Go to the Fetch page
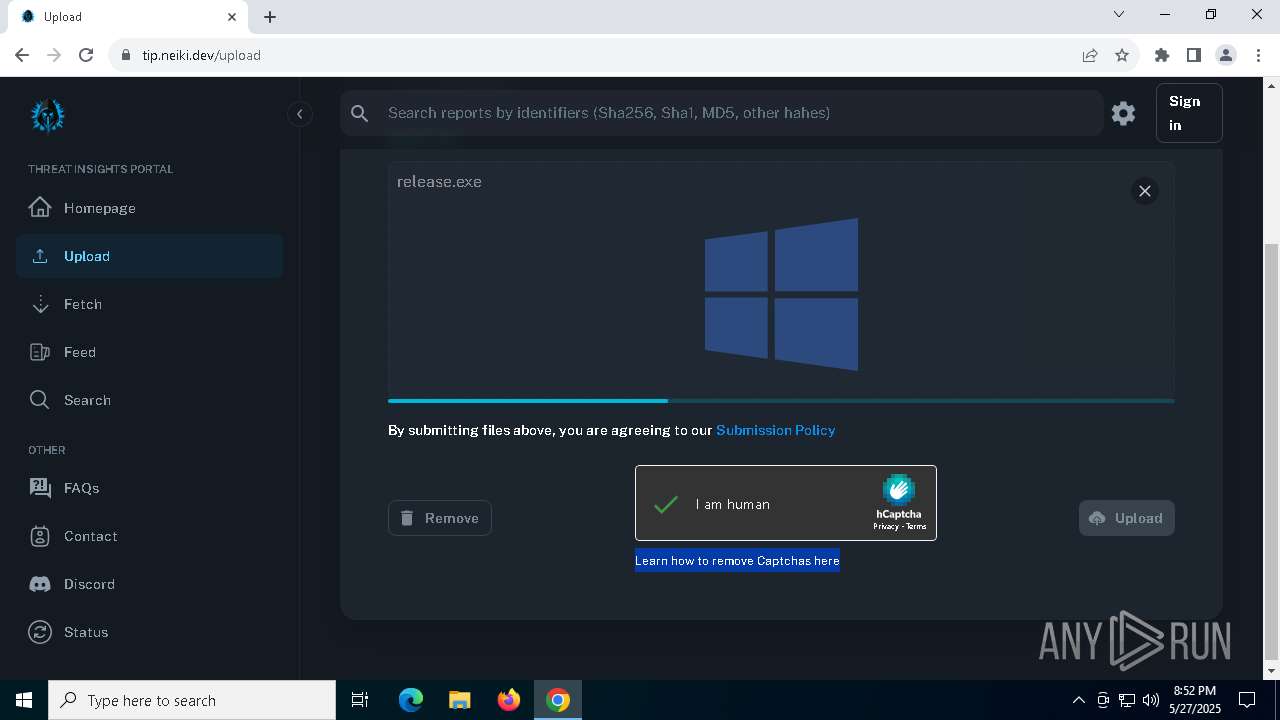1280x720 pixels. (x=150, y=304)
